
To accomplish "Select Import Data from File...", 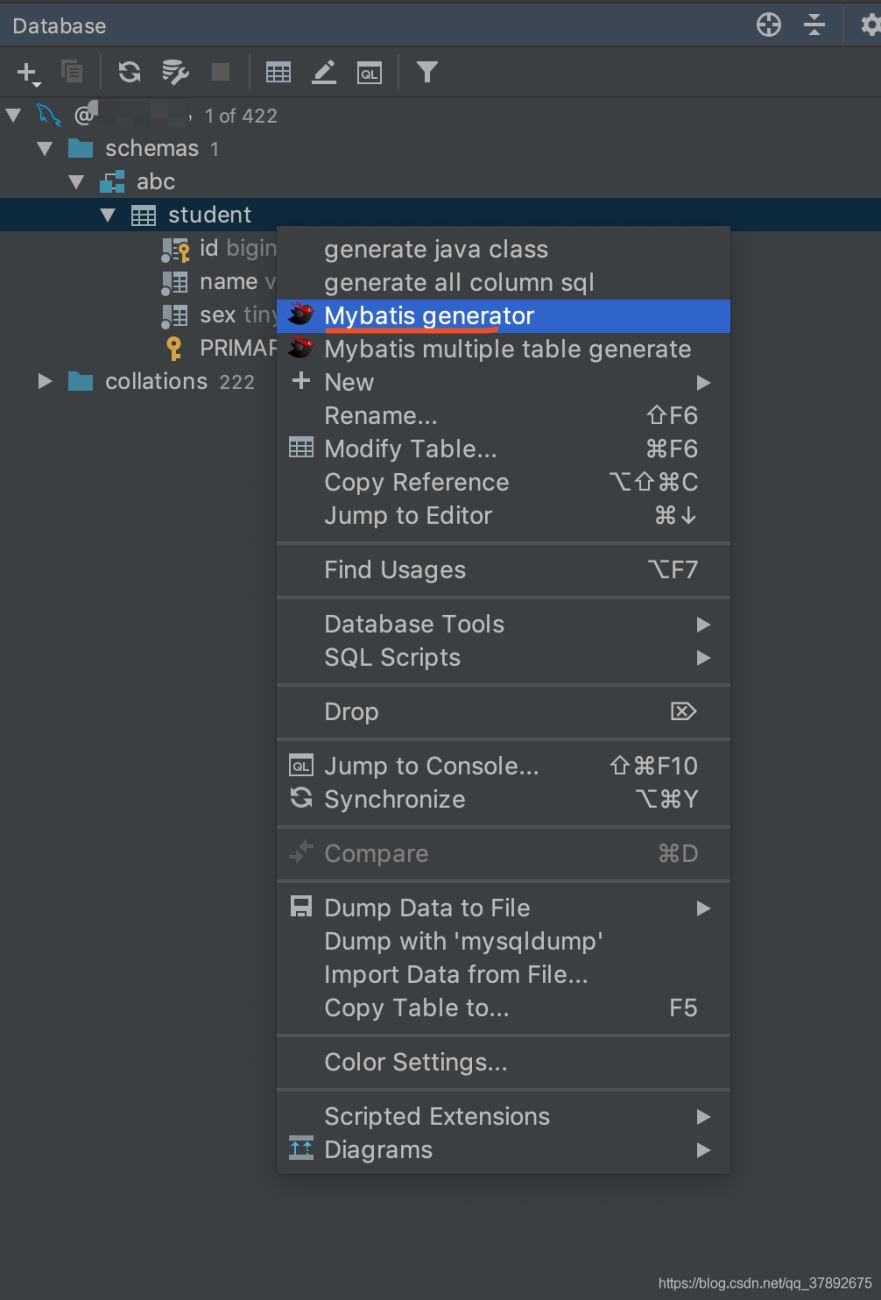I will tap(503, 974).
